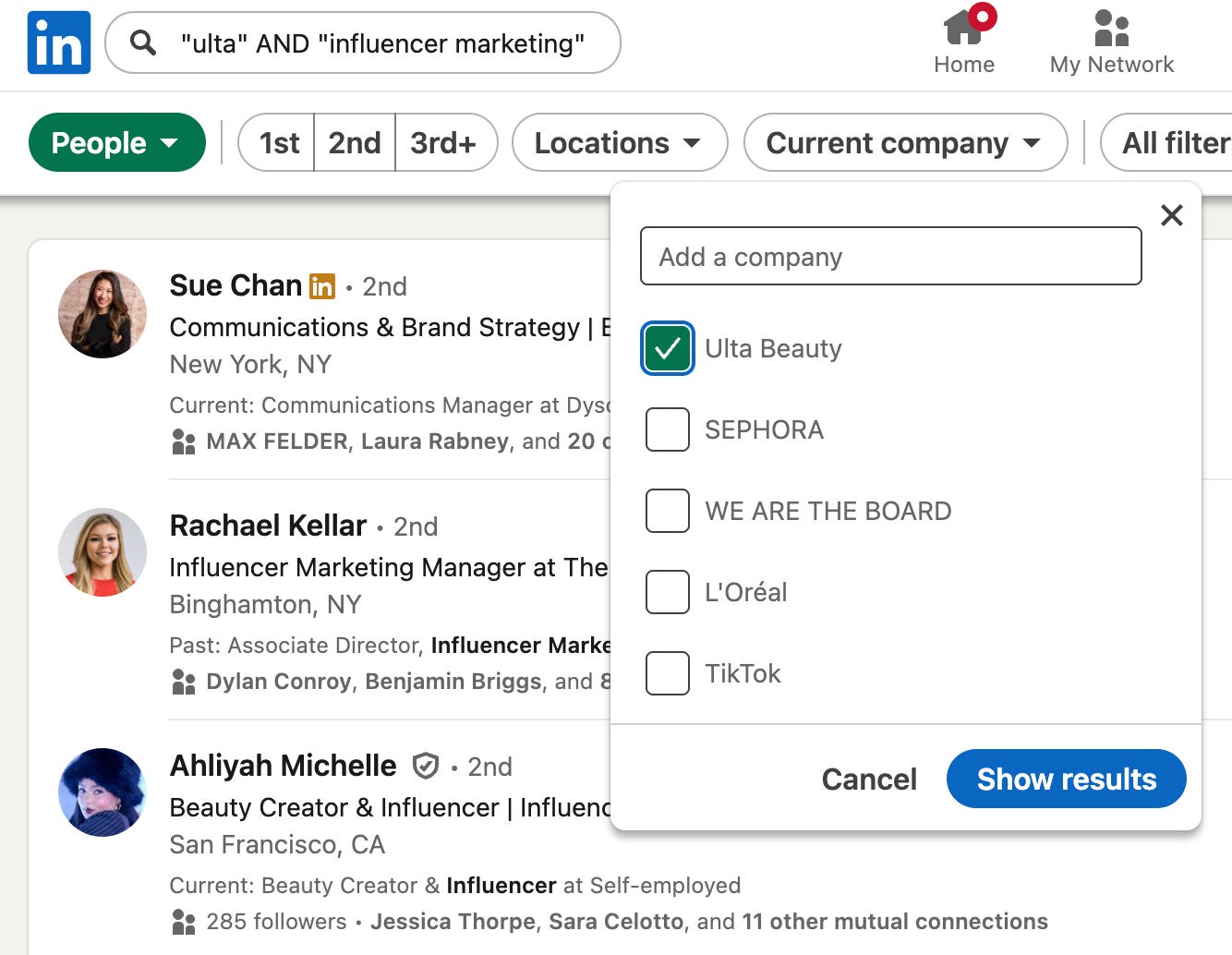
Task: Check the L'Oréal company checkbox
Action: (x=668, y=592)
